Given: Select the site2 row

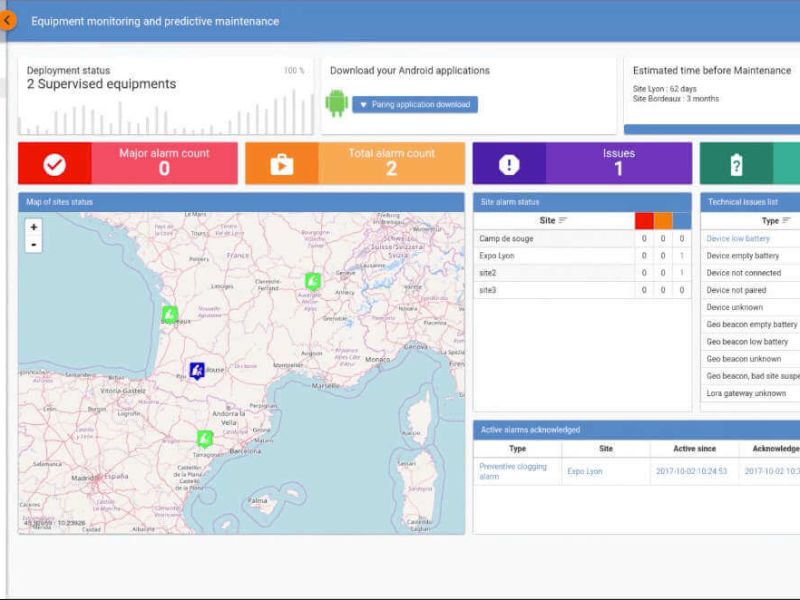Looking at the screenshot, I should point(582,273).
